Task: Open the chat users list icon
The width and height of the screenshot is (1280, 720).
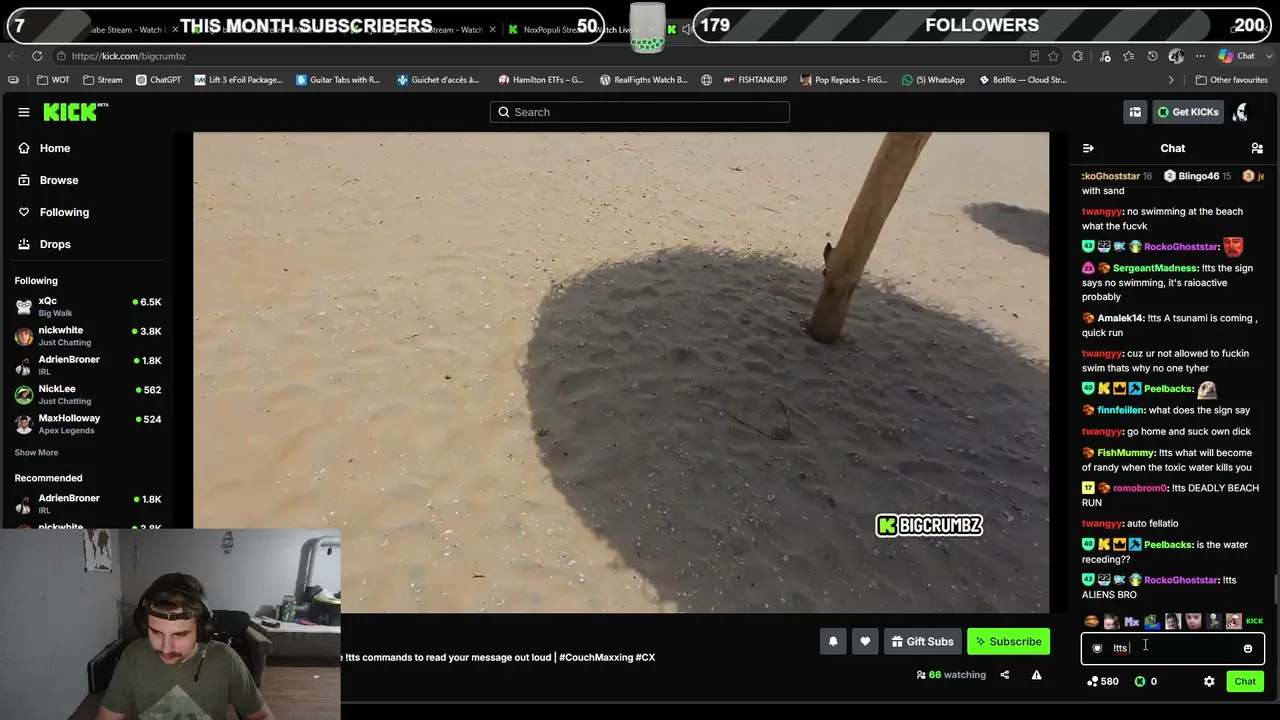Action: [1257, 148]
